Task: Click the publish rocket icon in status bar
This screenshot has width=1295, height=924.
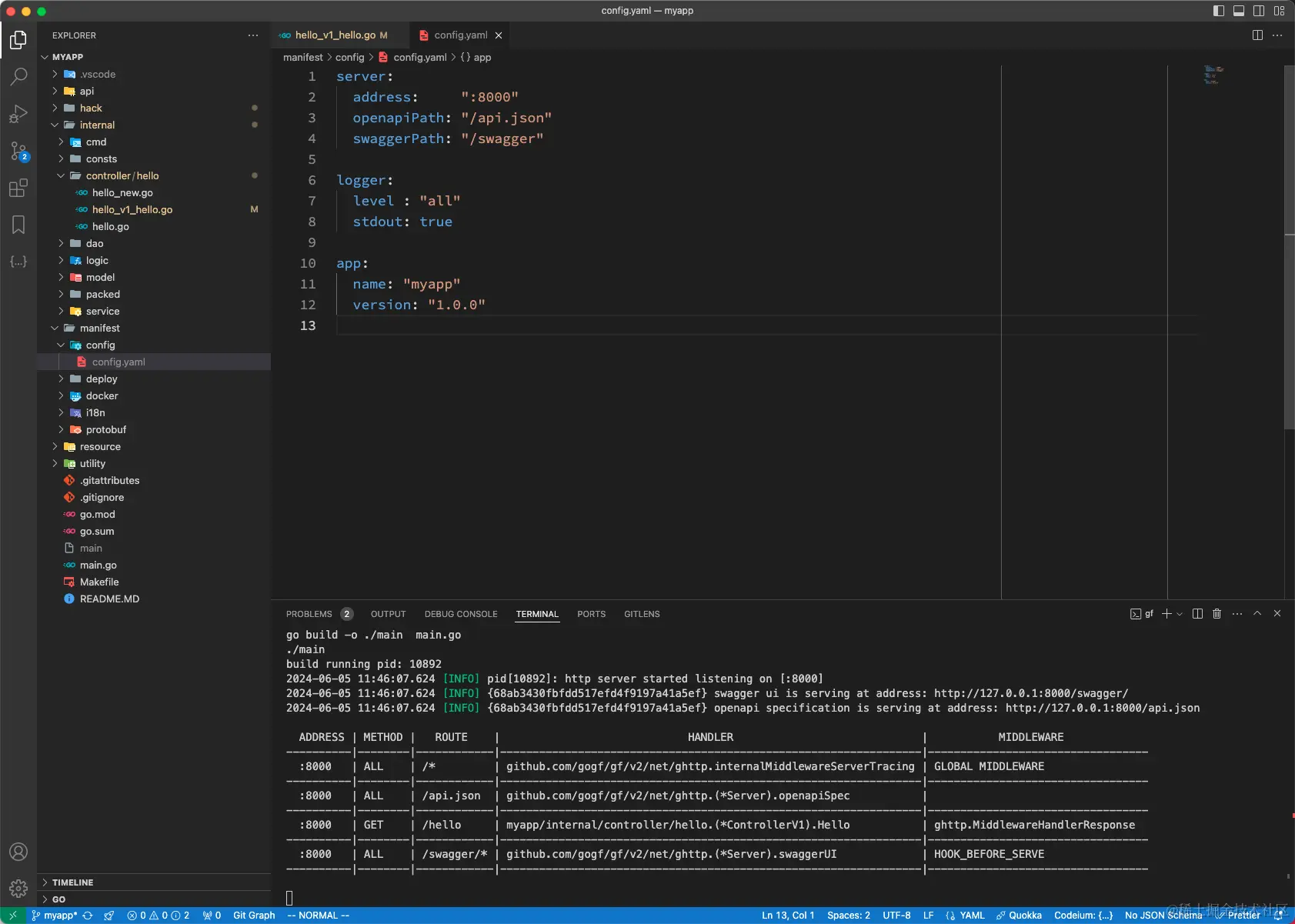Action: [x=109, y=916]
